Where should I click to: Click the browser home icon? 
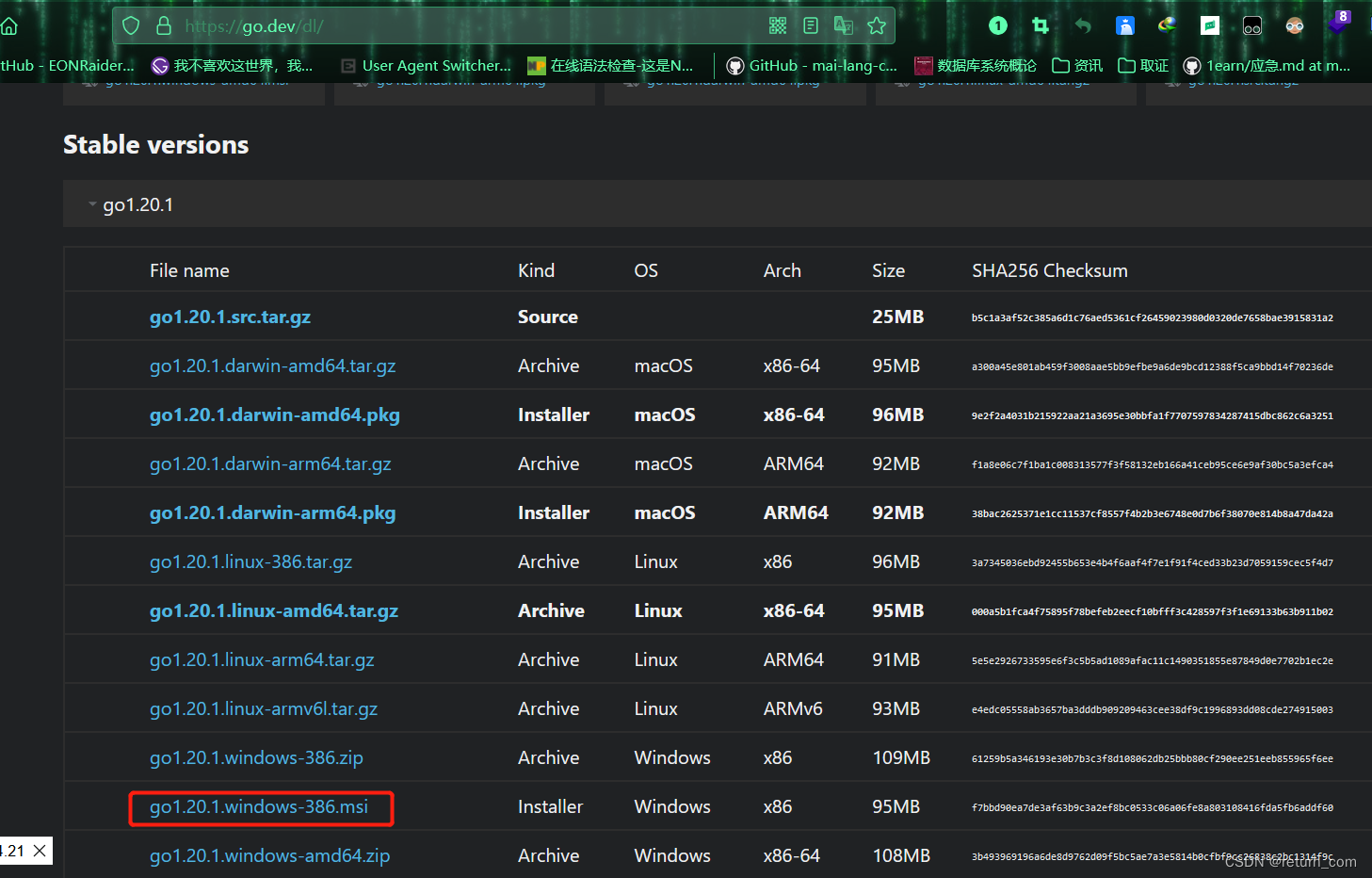pyautogui.click(x=9, y=26)
